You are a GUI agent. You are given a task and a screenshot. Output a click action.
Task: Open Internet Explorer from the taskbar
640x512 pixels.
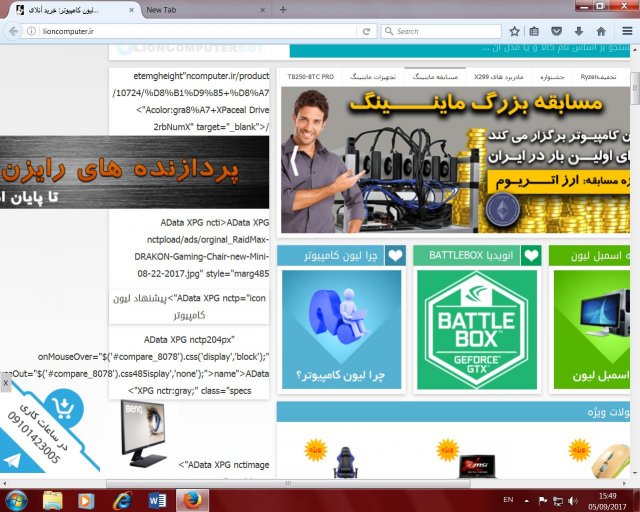point(122,499)
